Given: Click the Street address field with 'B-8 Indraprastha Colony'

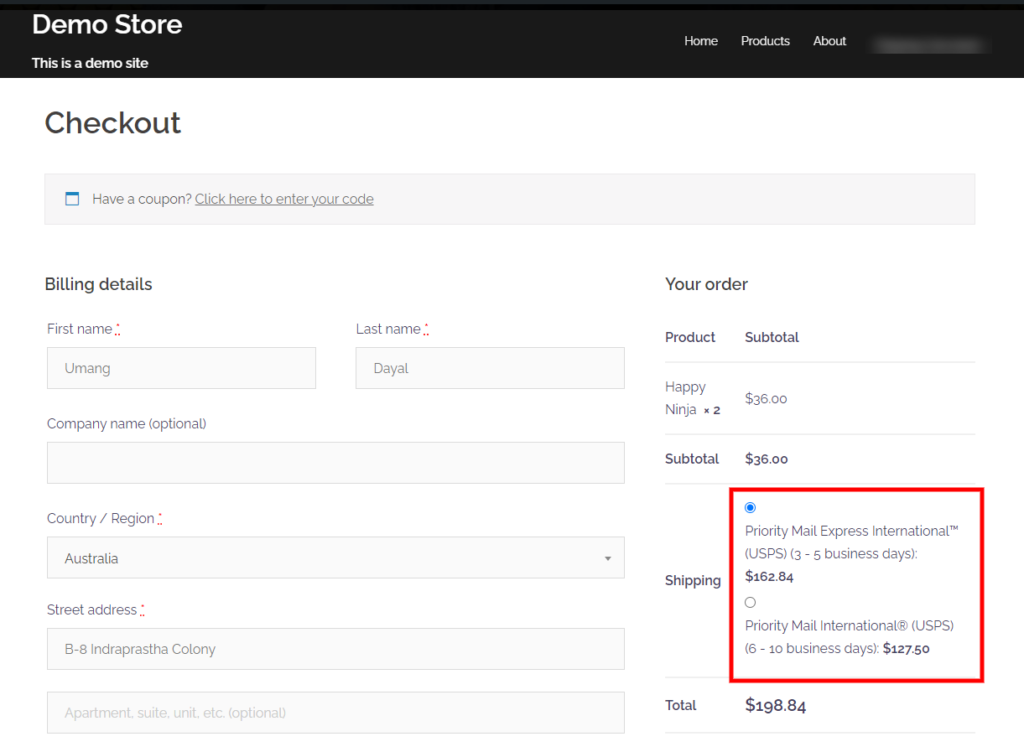Looking at the screenshot, I should click(335, 648).
